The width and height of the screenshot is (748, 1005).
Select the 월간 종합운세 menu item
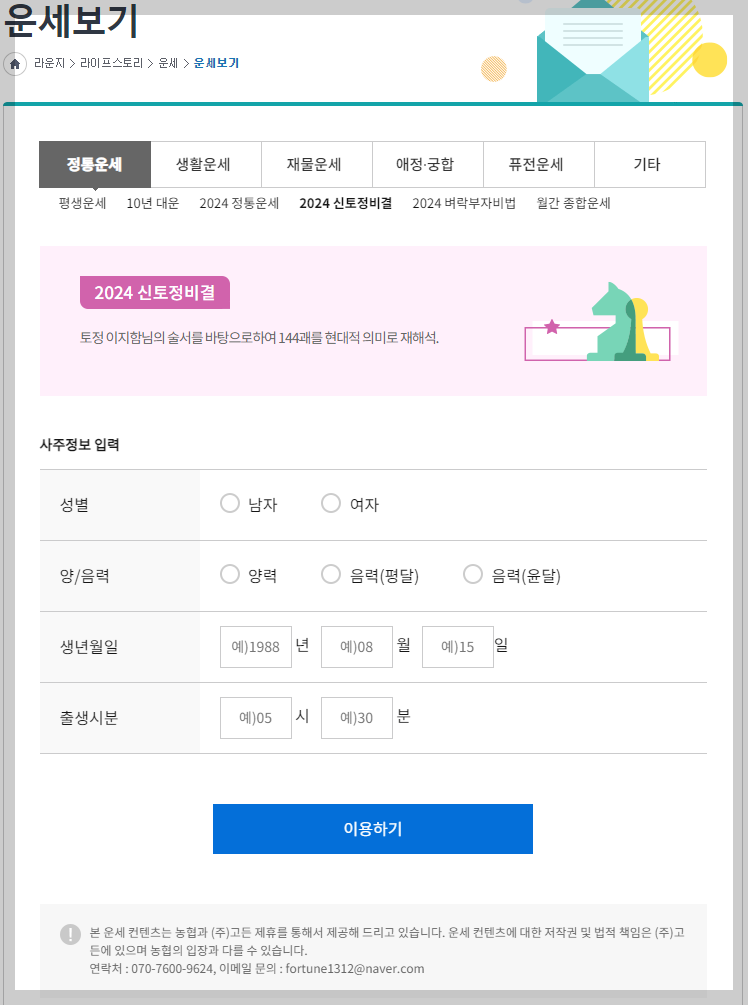tap(577, 202)
